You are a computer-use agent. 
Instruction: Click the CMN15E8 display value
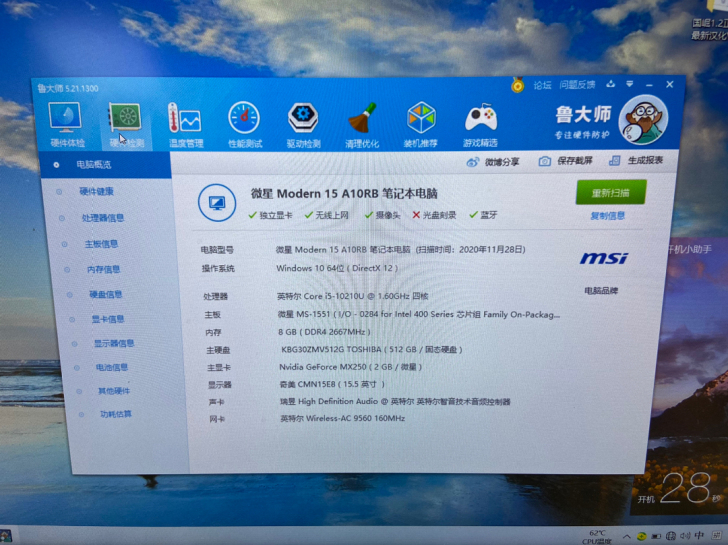pyautogui.click(x=332, y=384)
